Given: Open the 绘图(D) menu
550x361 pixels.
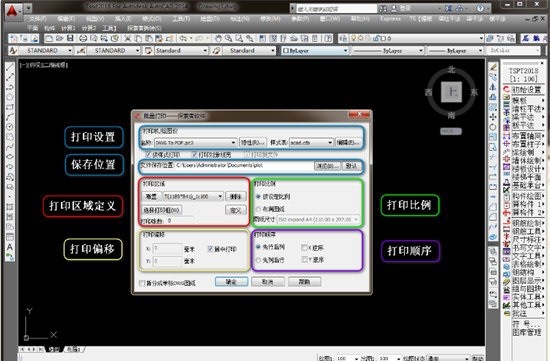Looking at the screenshot, I should (x=210, y=19).
